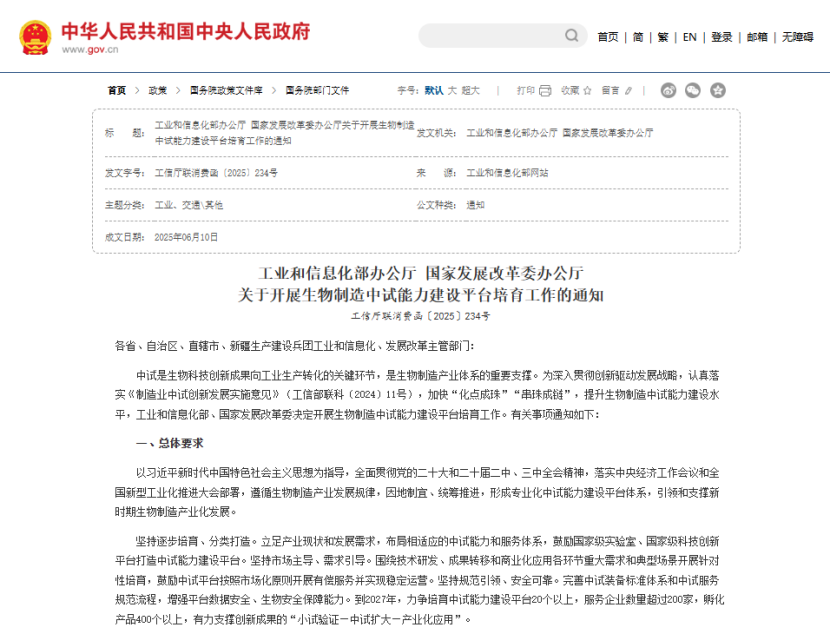
Task: Go to 国务院政策文件库 breadcrumb
Action: point(226,90)
